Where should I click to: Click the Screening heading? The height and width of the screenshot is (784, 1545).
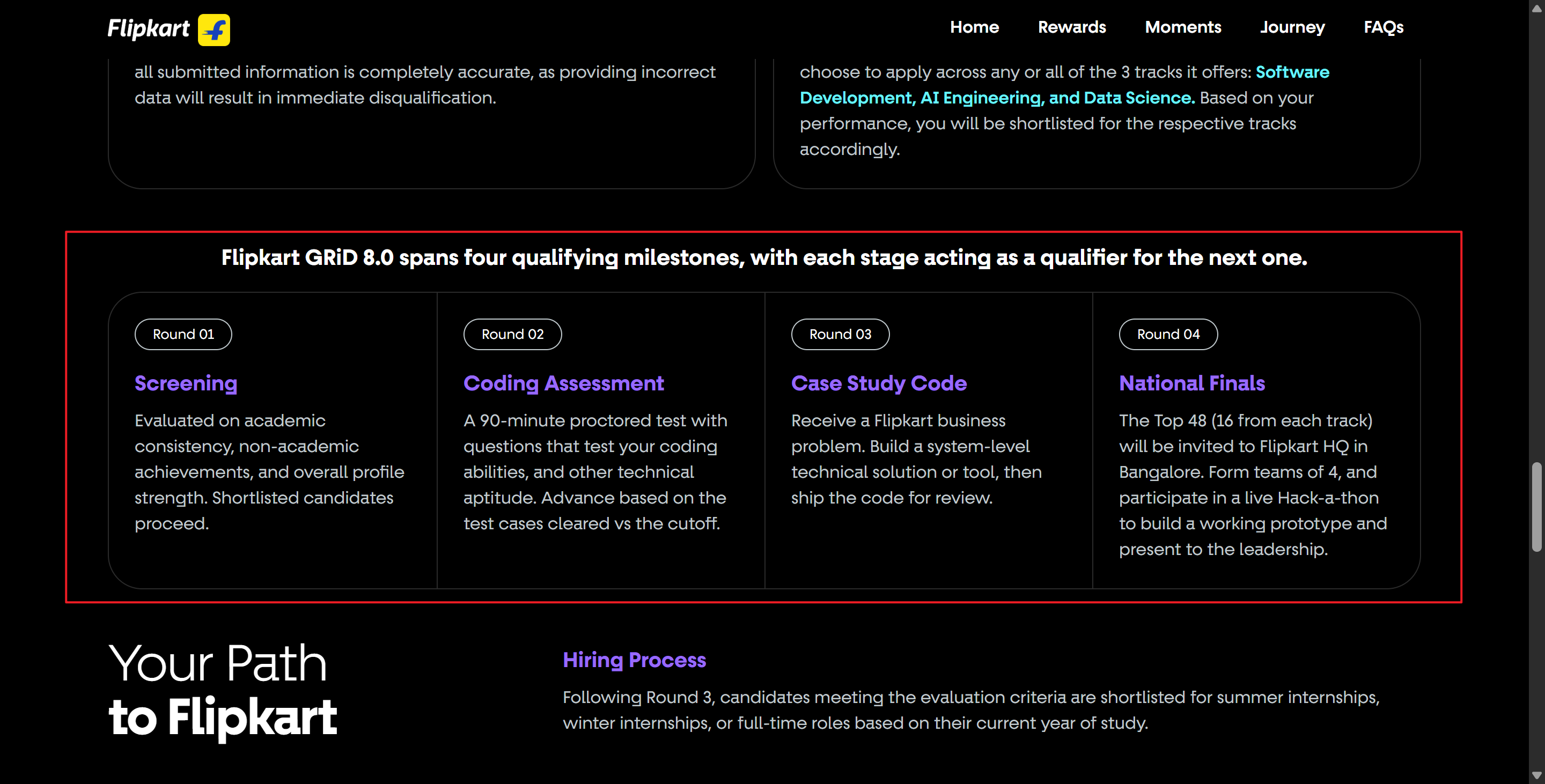(x=186, y=383)
